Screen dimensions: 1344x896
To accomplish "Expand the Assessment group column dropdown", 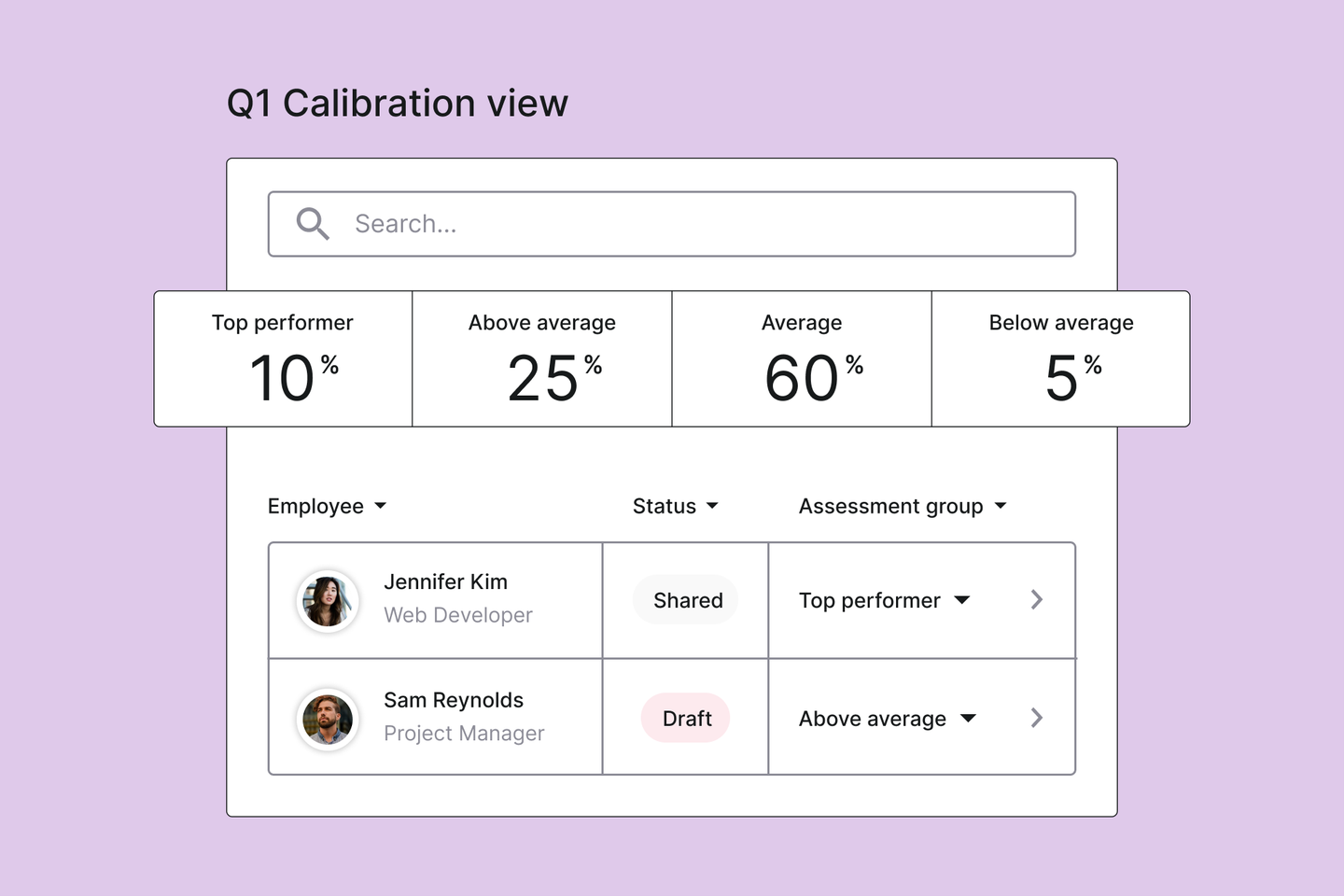I will coord(903,506).
